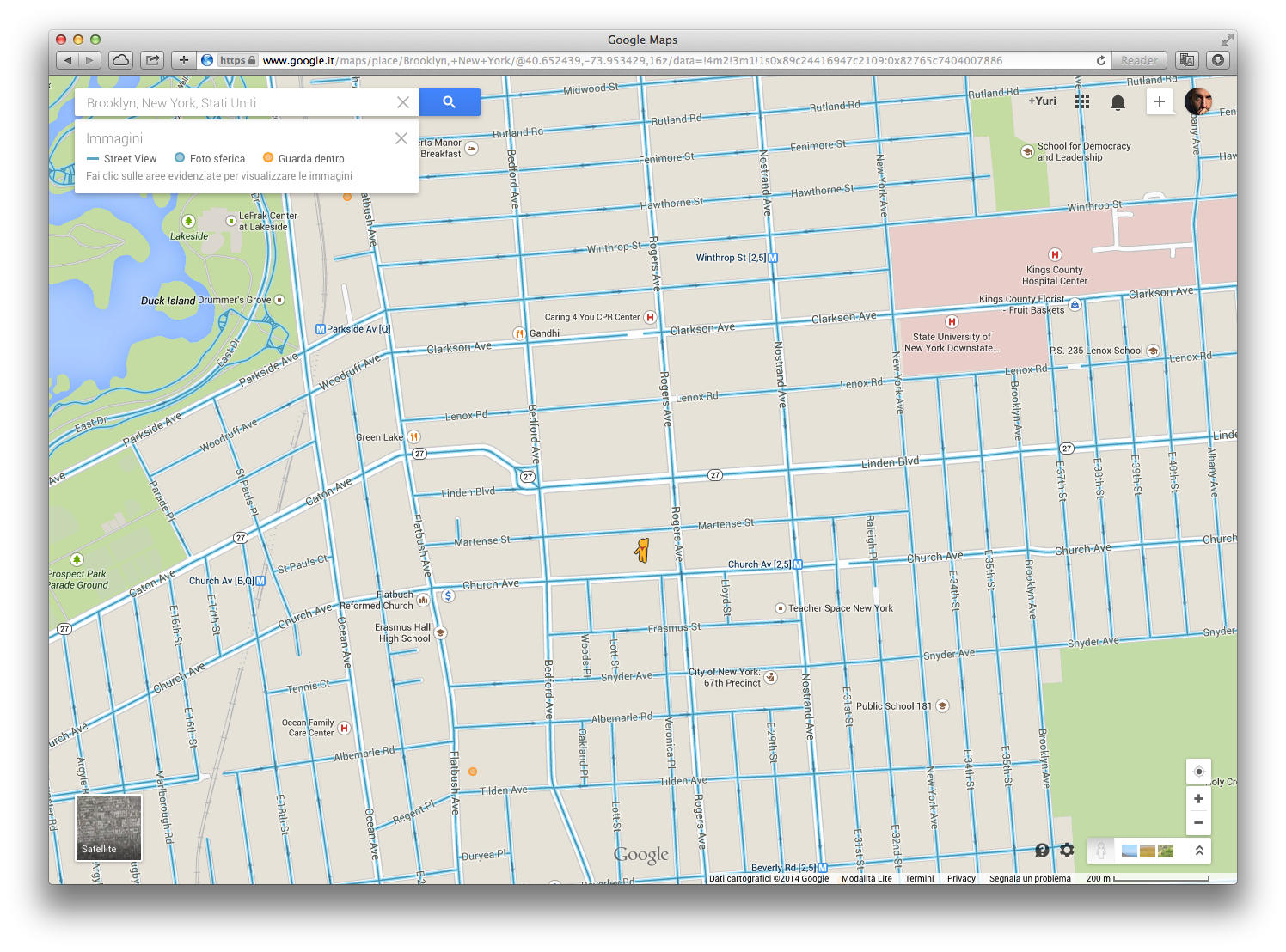Click the Safari address bar URL
Viewport: 1286px width, 952px height.
click(x=632, y=60)
